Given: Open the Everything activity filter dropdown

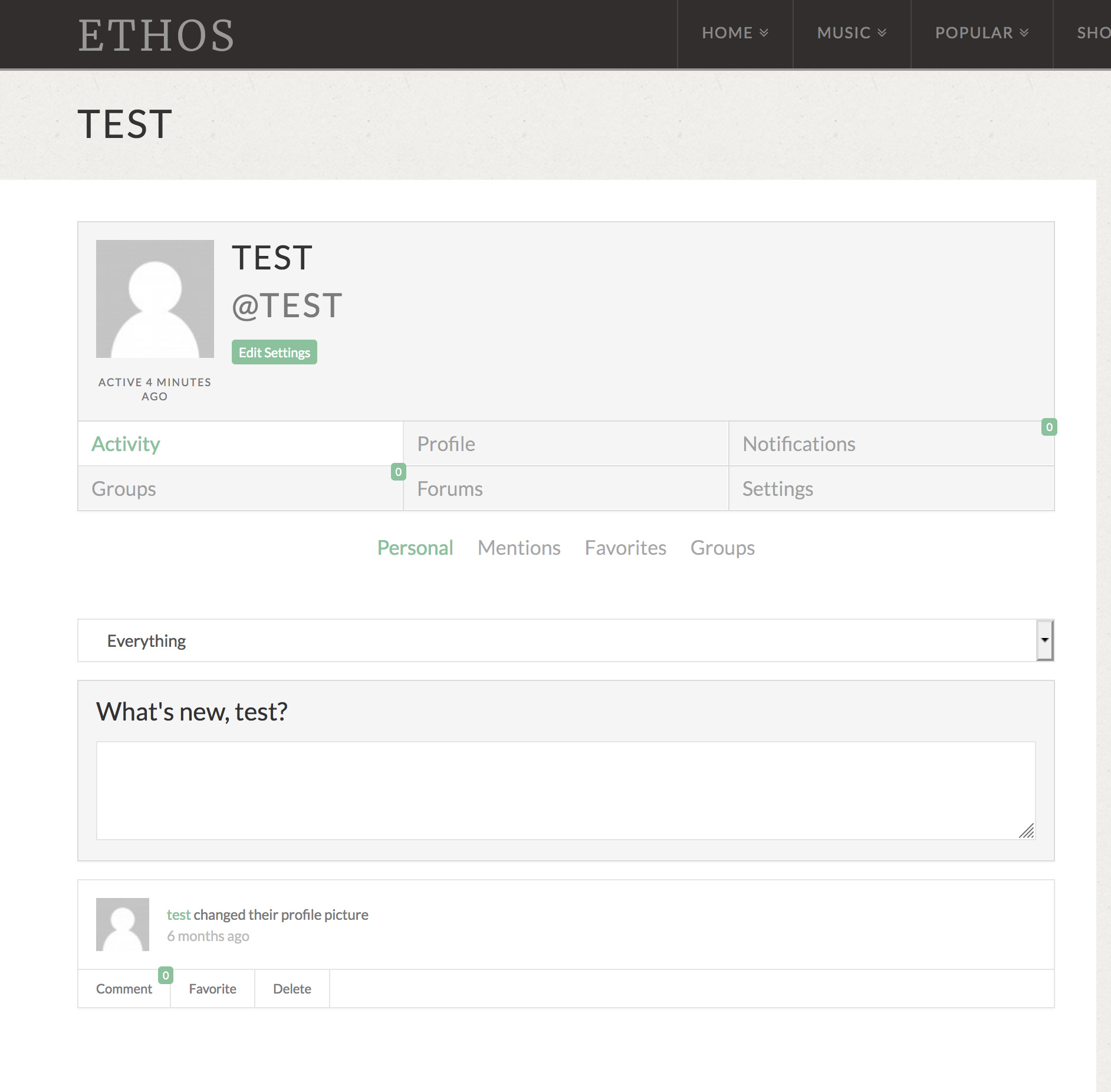Looking at the screenshot, I should 565,640.
